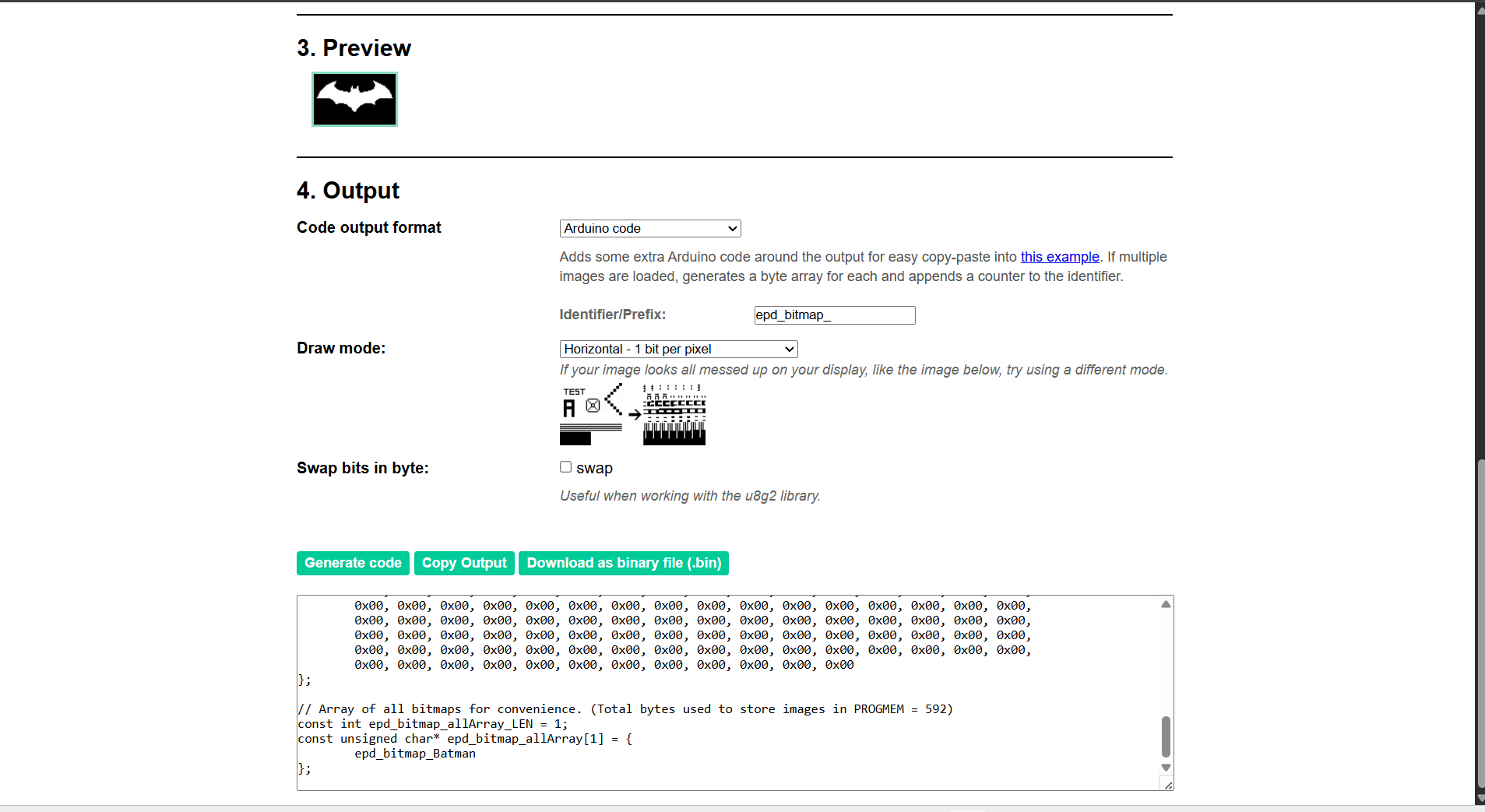Viewport: 1485px width, 812px height.
Task: Click the output textarea scroll up arrow
Action: 1166,604
